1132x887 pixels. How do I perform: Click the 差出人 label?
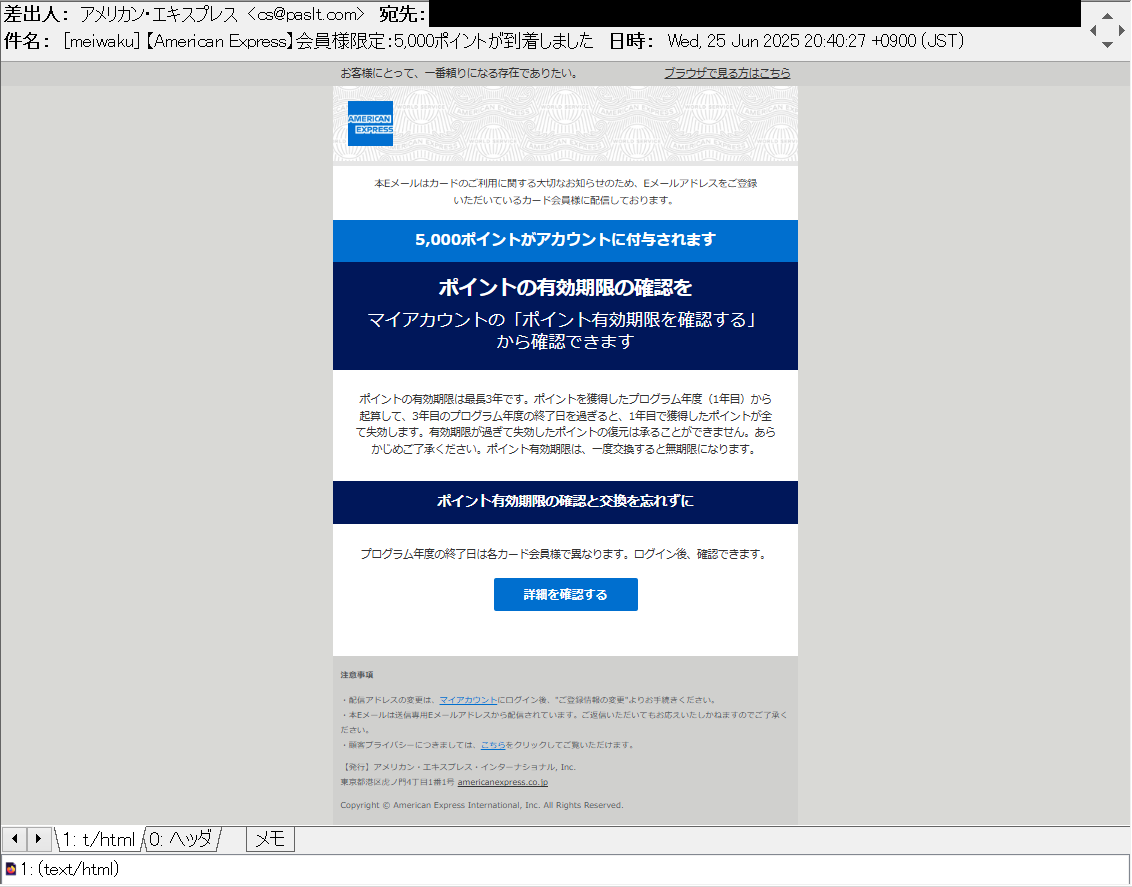coord(36,14)
